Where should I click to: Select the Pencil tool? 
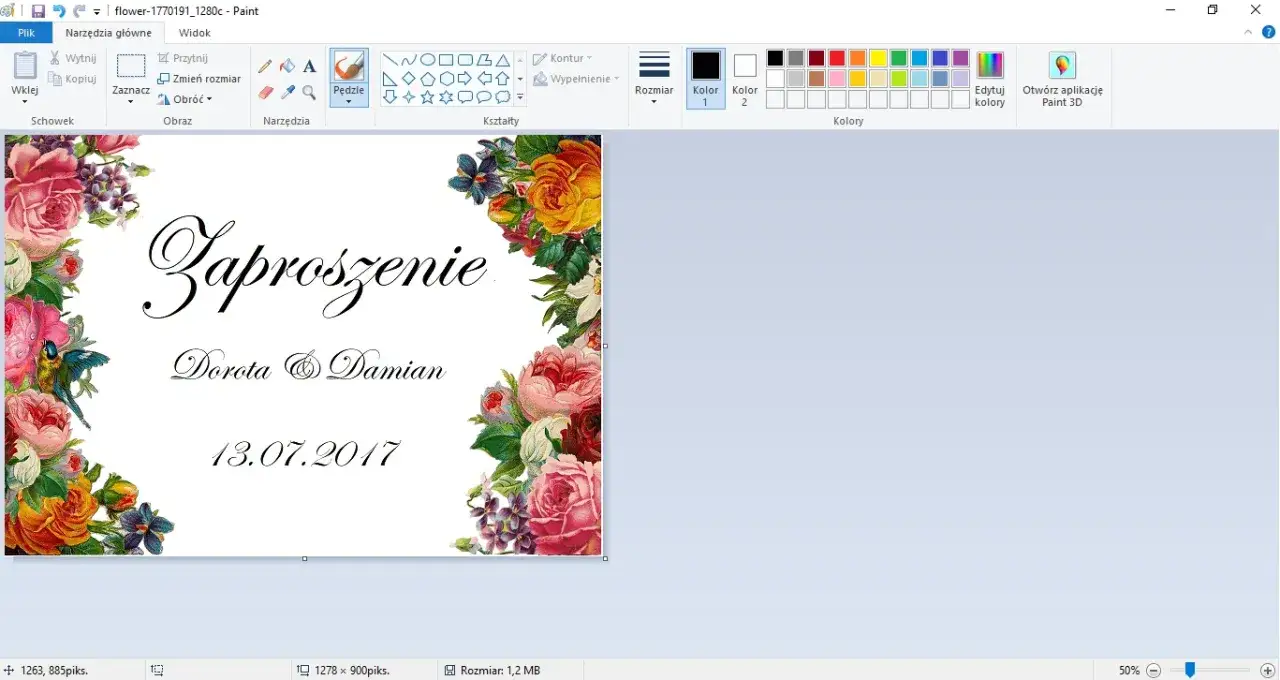pos(264,66)
